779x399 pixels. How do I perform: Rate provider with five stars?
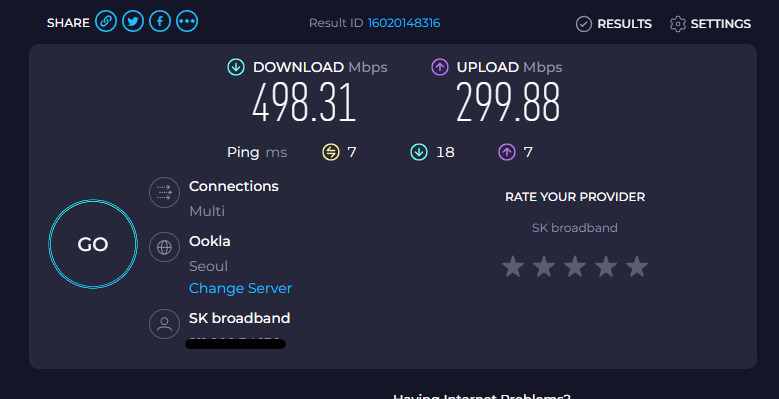pyautogui.click(x=636, y=267)
